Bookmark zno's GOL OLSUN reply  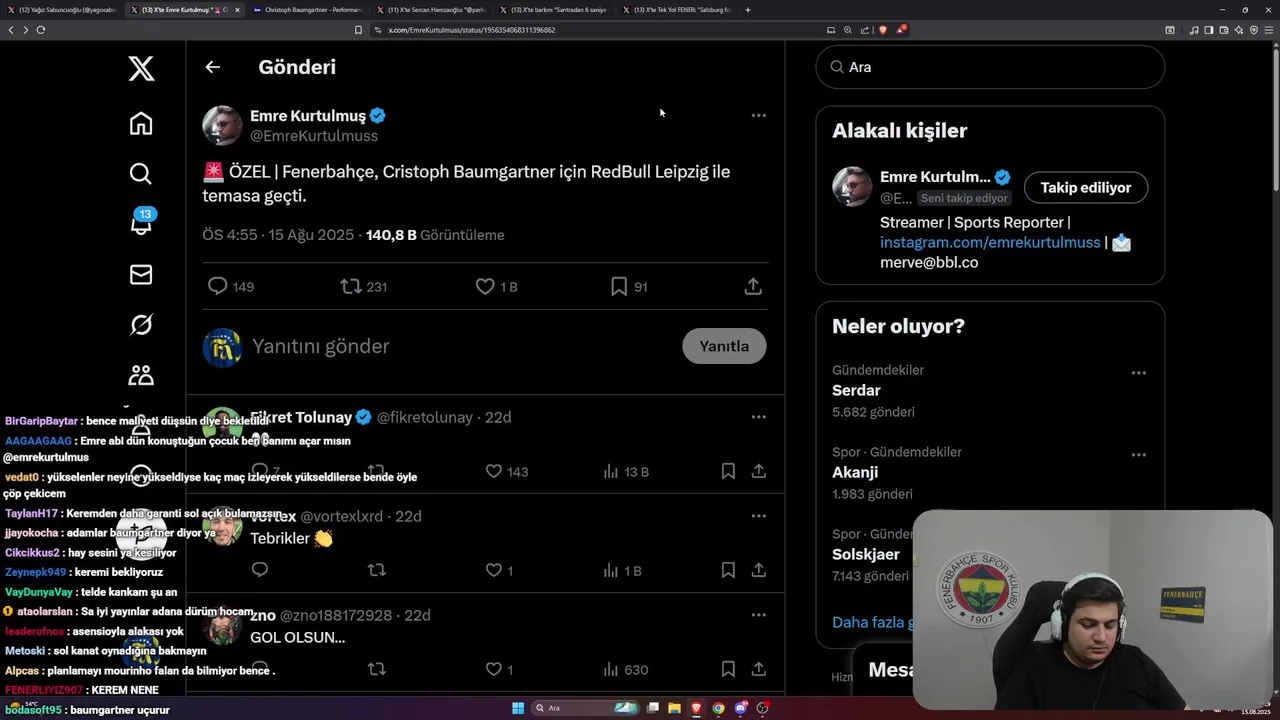[x=728, y=669]
